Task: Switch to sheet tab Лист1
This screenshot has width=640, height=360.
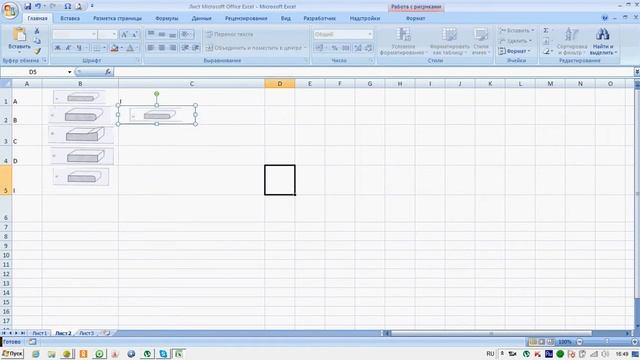Action: [40, 333]
